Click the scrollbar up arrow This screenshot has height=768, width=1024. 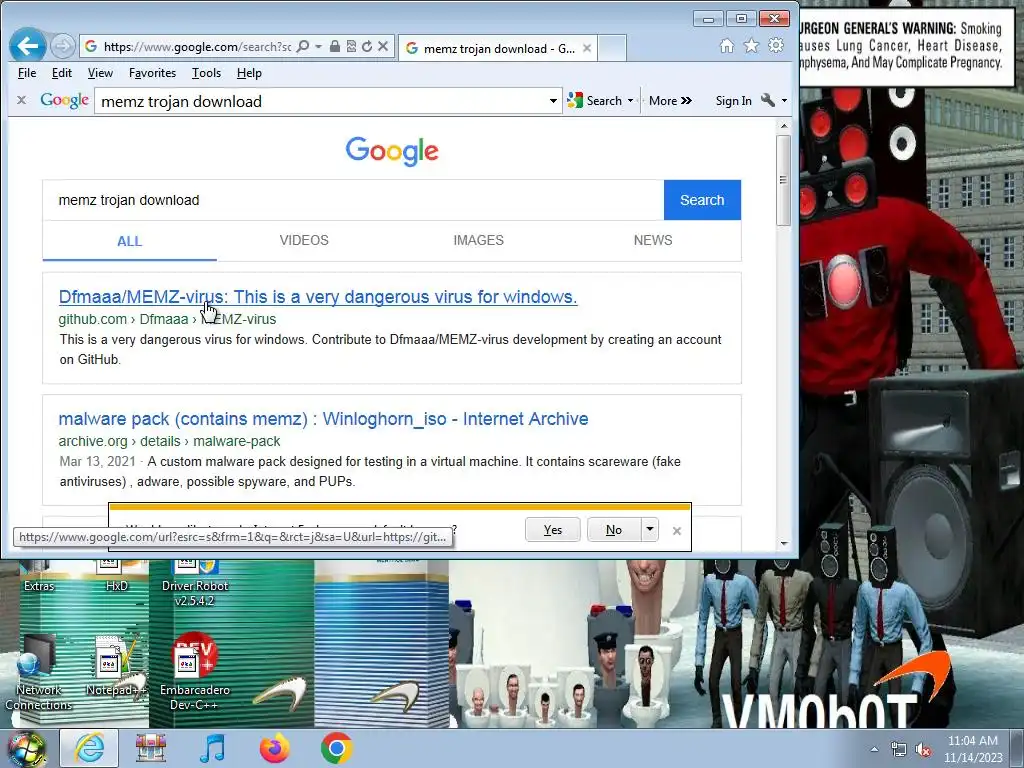(x=784, y=125)
